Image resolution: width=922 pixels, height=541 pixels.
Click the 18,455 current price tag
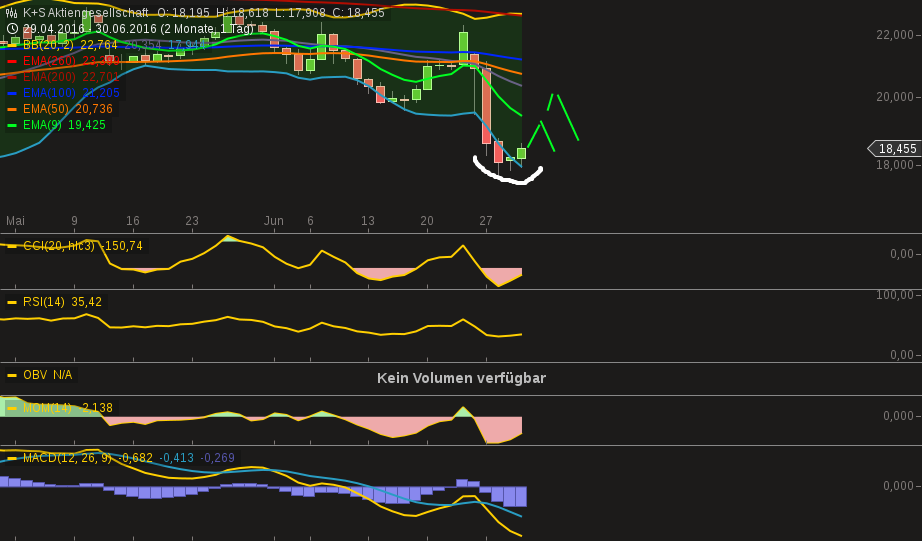(896, 149)
